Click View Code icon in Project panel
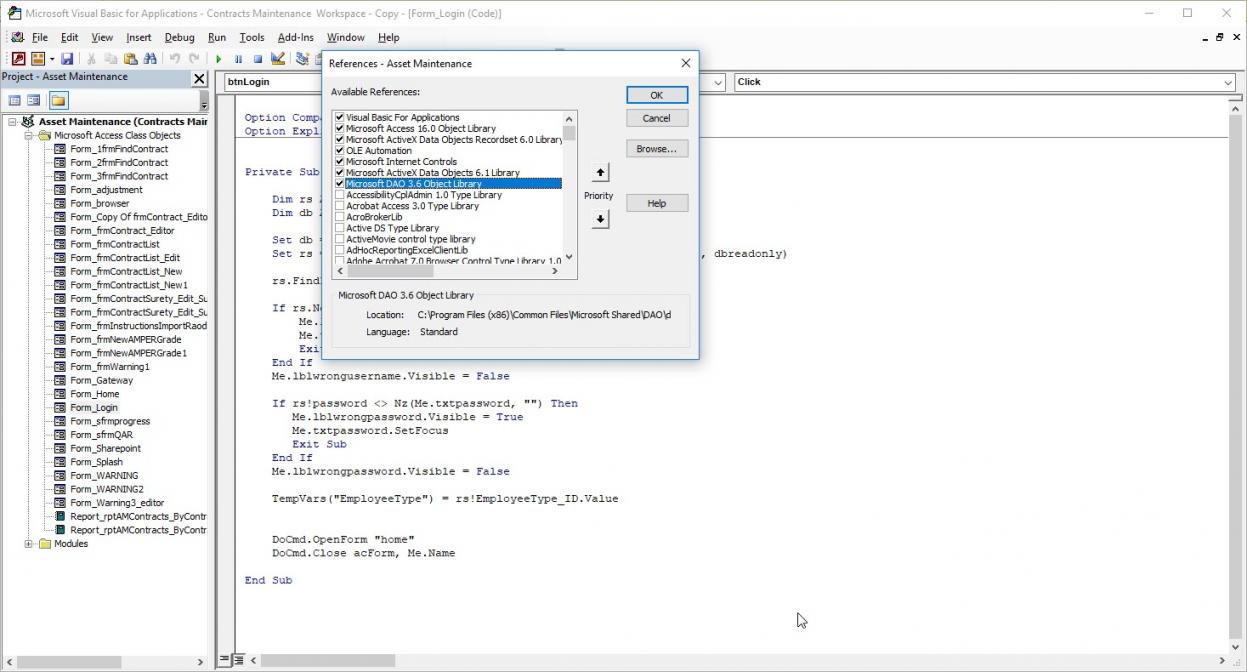1247x672 pixels. [15, 100]
